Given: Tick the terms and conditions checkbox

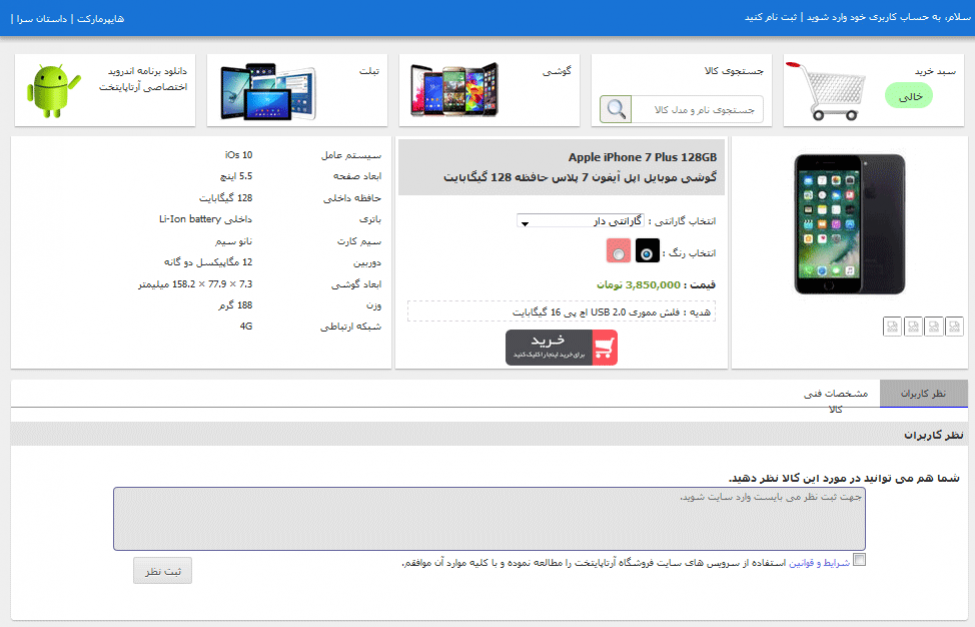Looking at the screenshot, I should (x=859, y=560).
